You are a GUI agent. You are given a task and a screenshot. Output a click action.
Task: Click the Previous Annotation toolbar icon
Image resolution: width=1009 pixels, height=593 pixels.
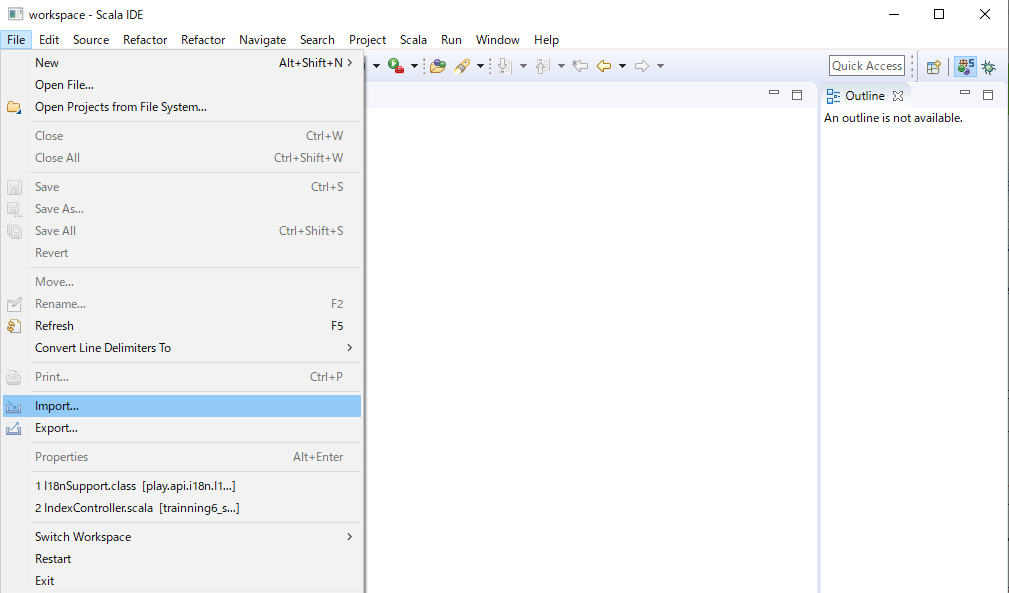[543, 66]
